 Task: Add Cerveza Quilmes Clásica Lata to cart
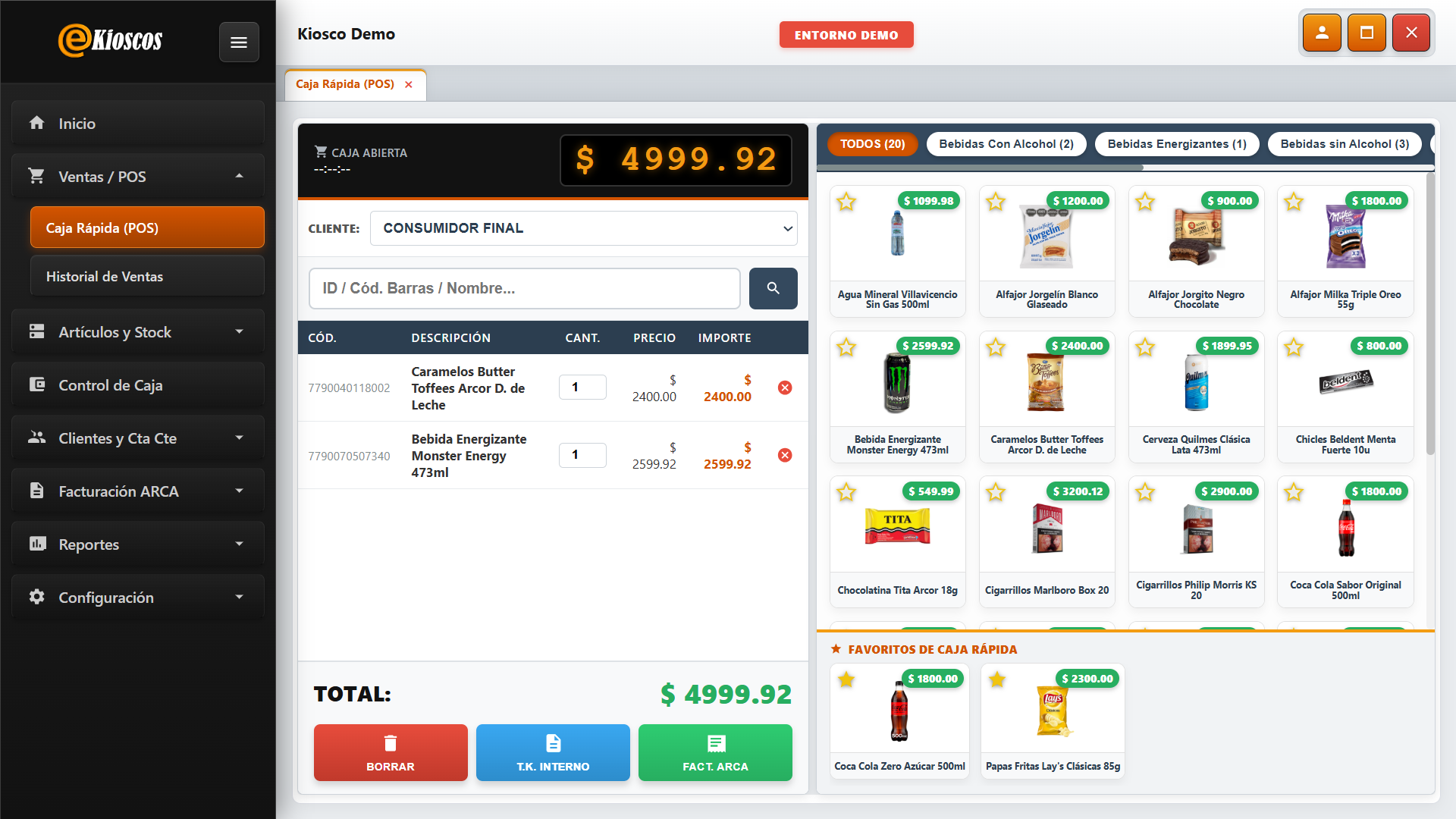[x=1196, y=397]
